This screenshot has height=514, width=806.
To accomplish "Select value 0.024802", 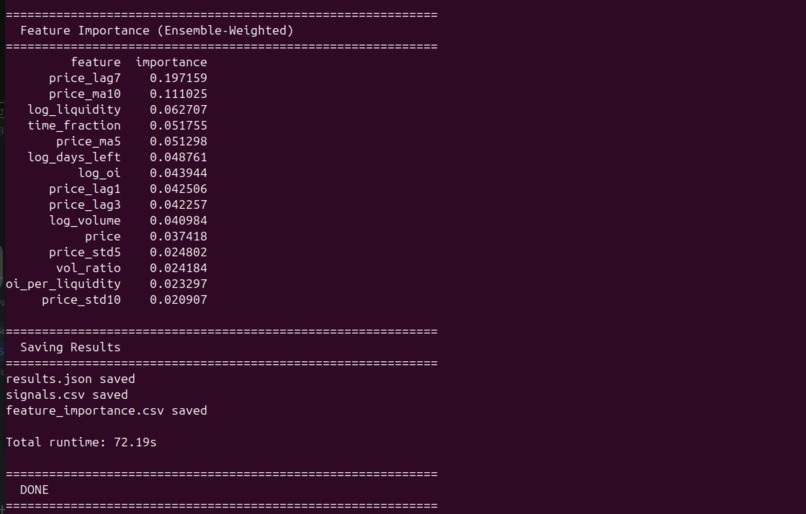I will [178, 252].
